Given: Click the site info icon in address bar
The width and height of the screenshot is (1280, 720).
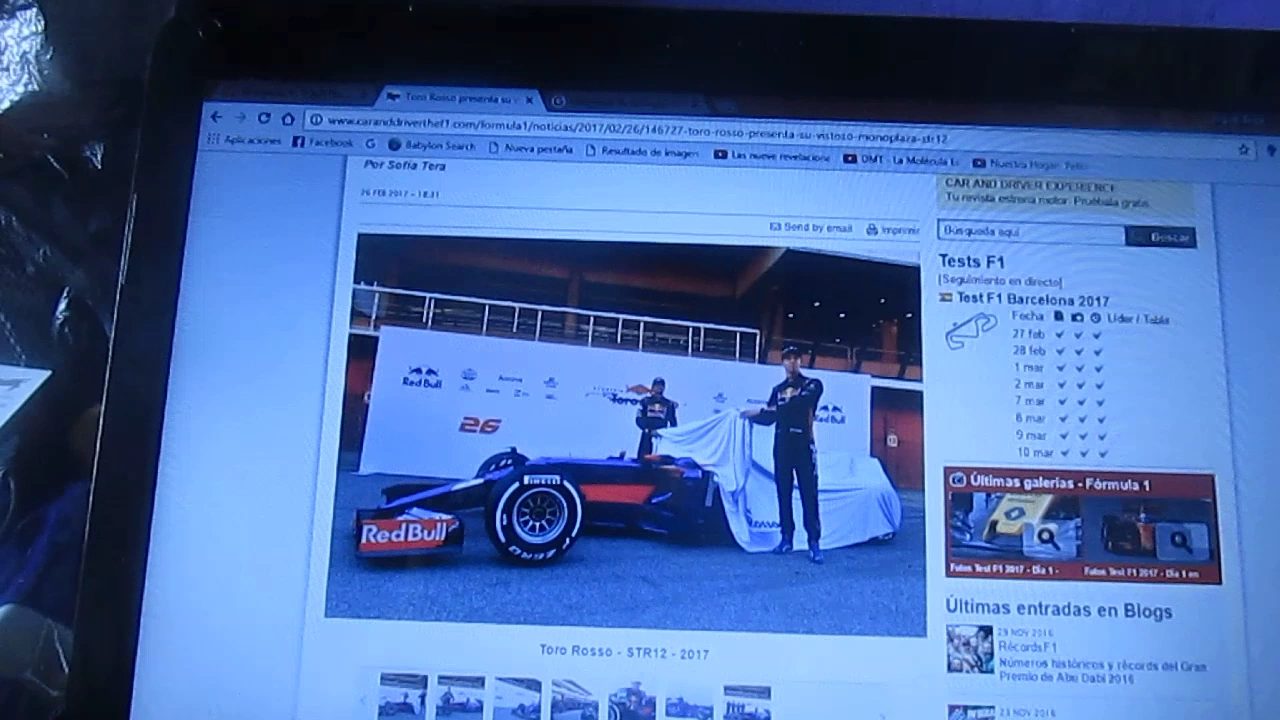Looking at the screenshot, I should tap(316, 120).
